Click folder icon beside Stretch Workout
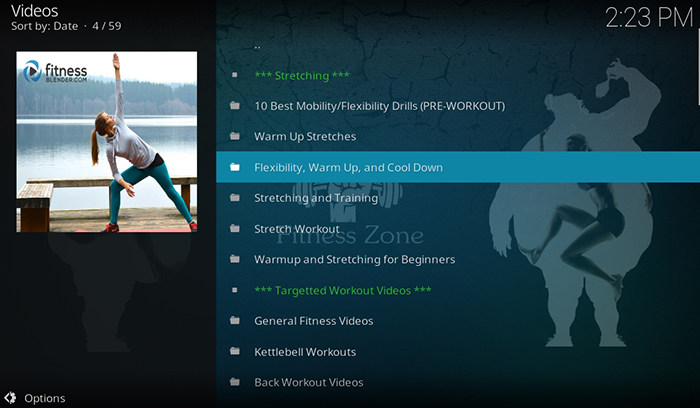The height and width of the screenshot is (408, 700). 235,229
